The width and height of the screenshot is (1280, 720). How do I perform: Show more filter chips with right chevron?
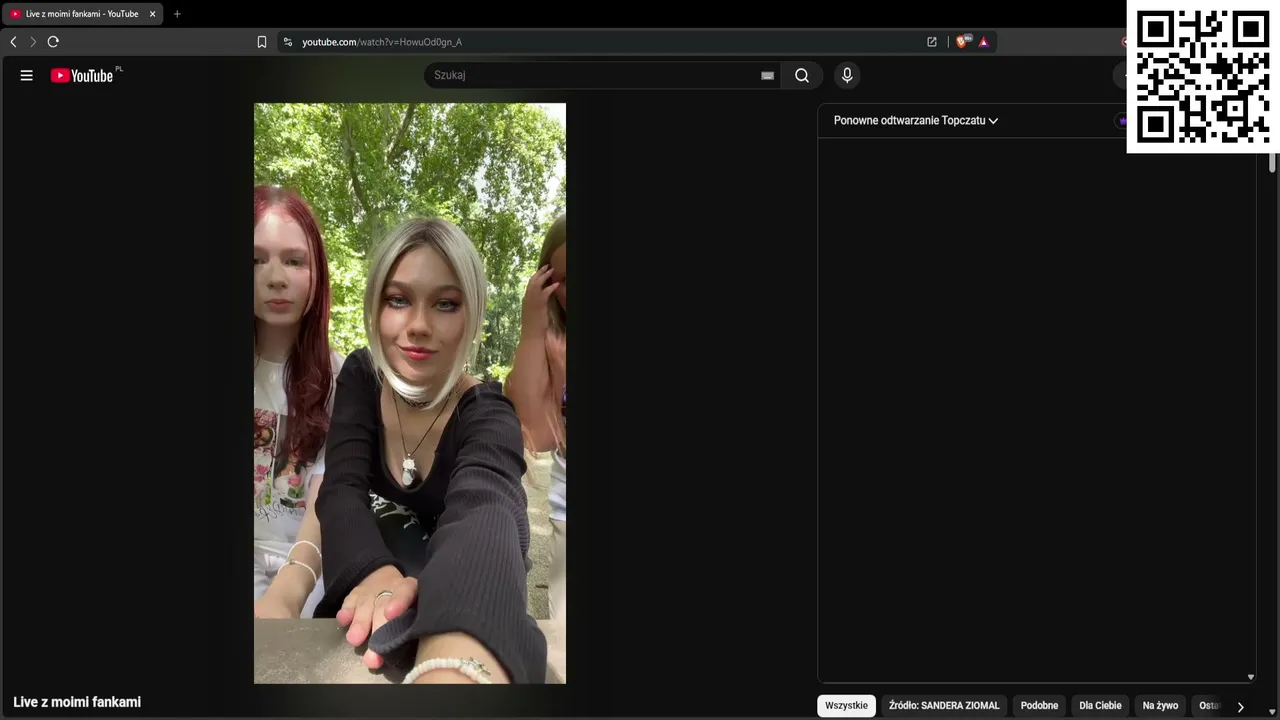pos(1240,706)
